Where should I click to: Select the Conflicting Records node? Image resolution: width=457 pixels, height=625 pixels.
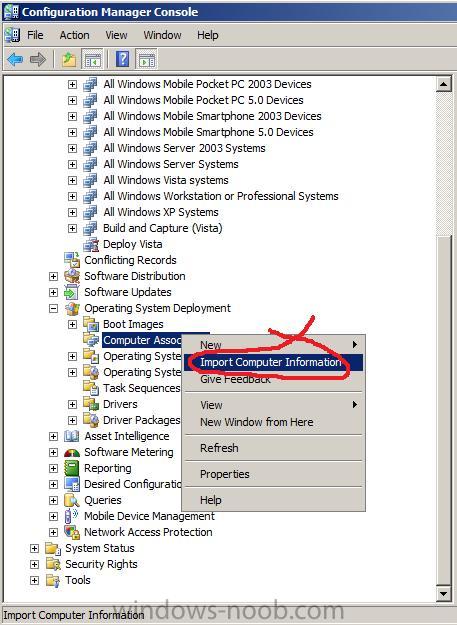click(130, 260)
